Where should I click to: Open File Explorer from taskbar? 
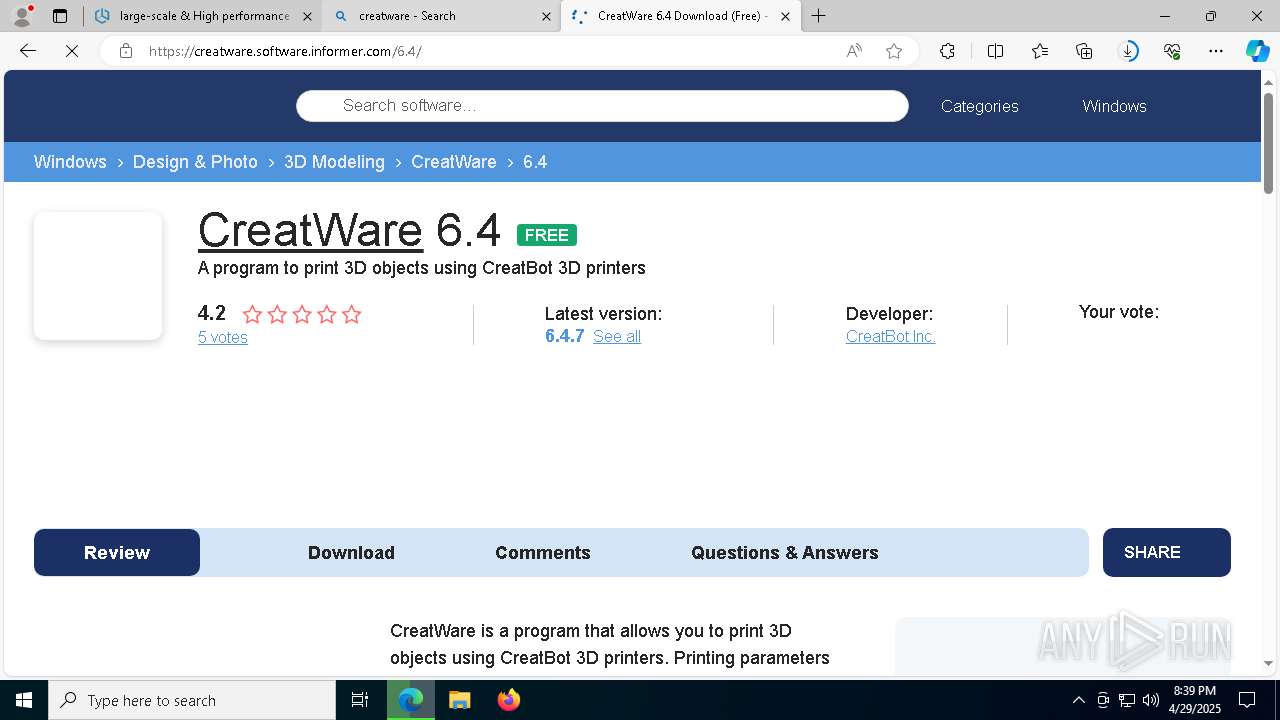point(459,700)
